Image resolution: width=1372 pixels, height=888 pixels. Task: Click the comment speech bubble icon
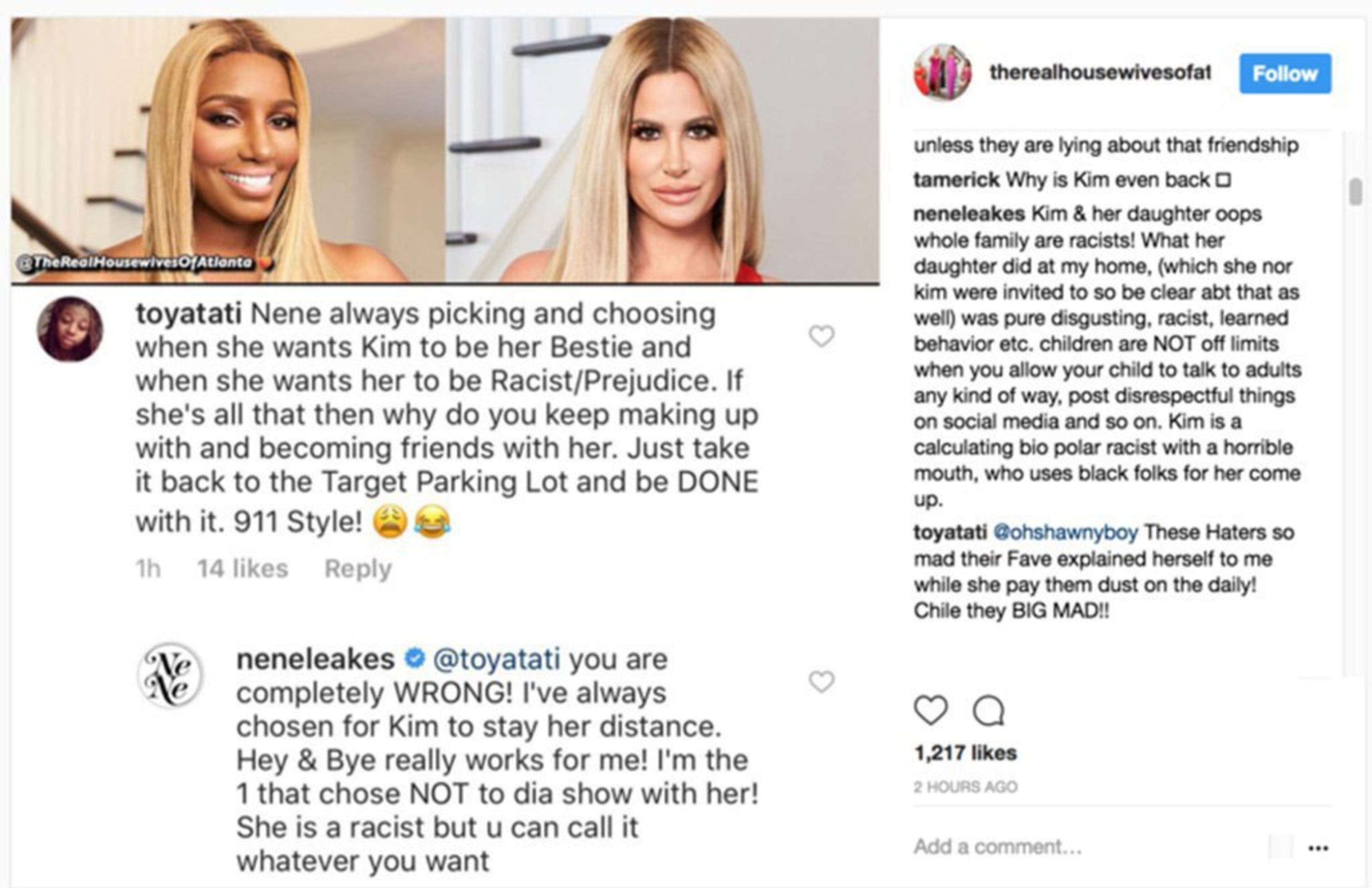point(988,710)
